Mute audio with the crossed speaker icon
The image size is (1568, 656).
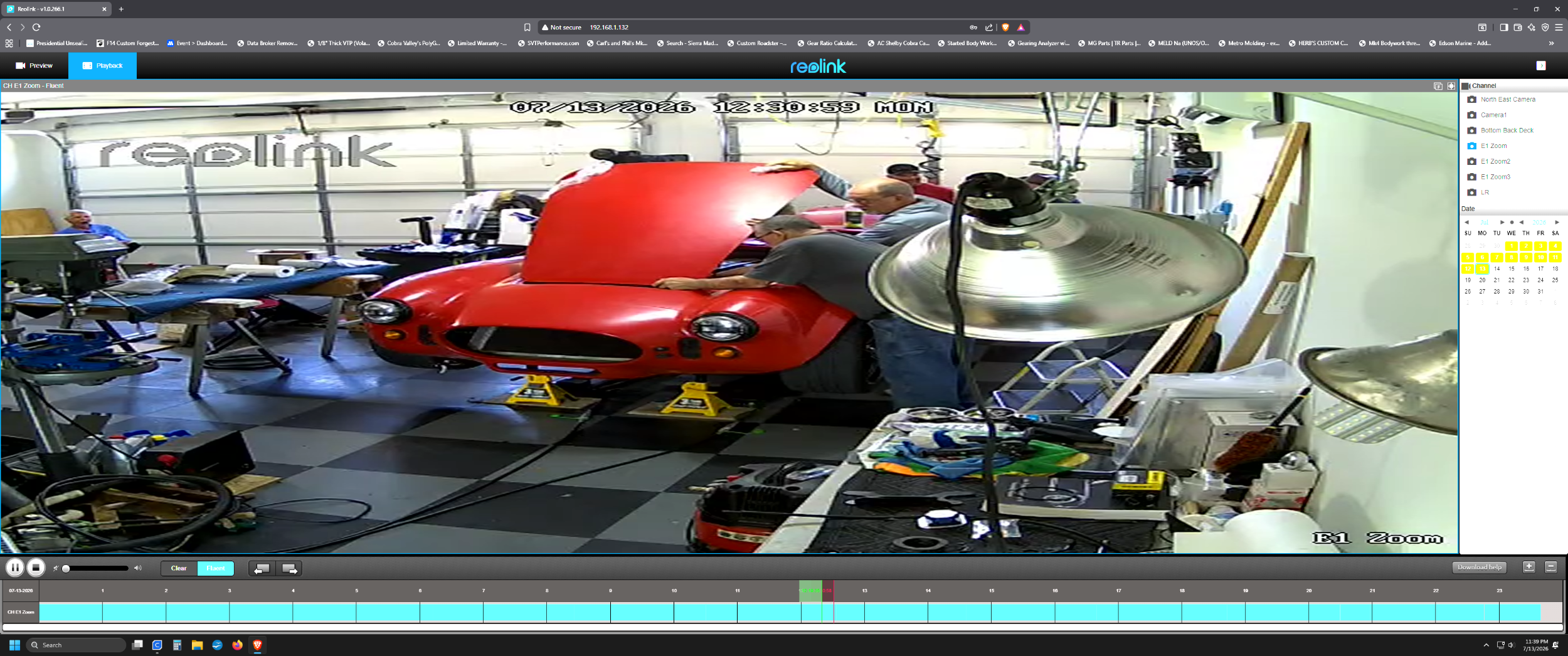click(55, 568)
